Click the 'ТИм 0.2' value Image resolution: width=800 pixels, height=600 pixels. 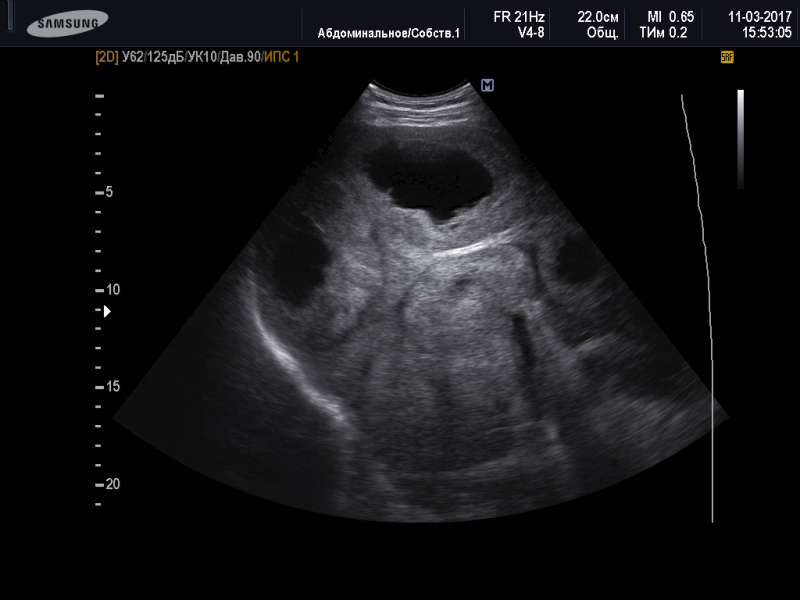[x=663, y=33]
